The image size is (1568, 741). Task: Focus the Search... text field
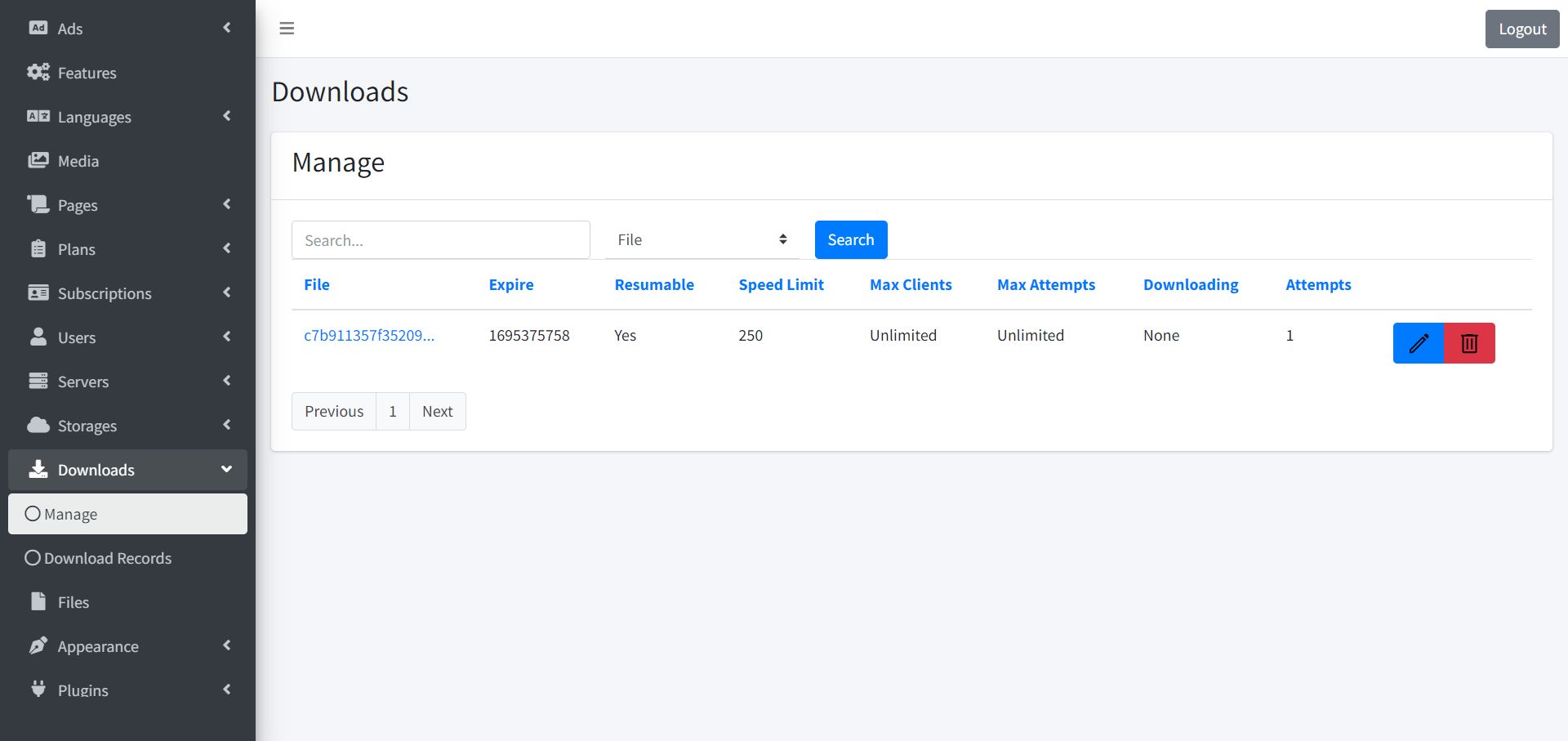click(x=440, y=240)
